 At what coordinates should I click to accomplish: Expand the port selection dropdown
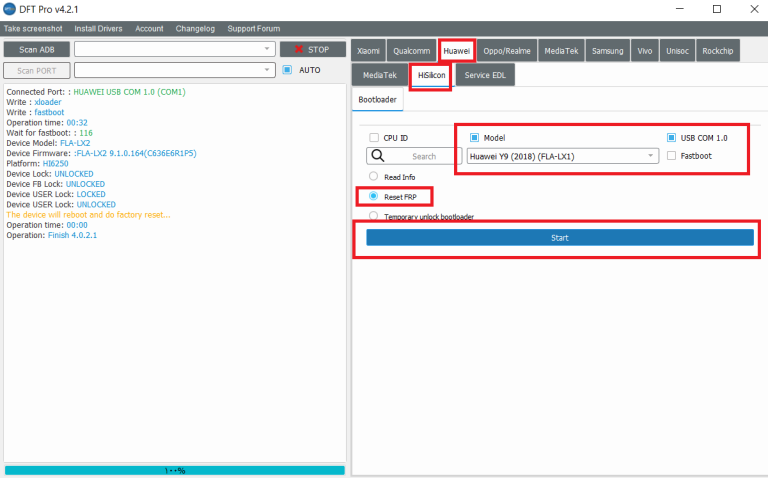coord(175,70)
